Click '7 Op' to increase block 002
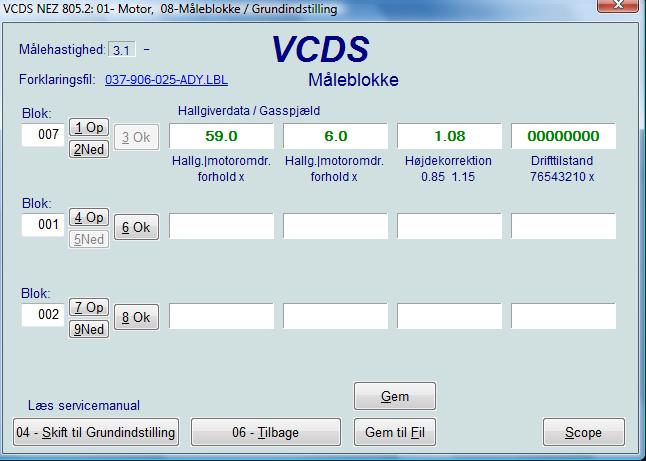646x461 pixels. [88, 307]
